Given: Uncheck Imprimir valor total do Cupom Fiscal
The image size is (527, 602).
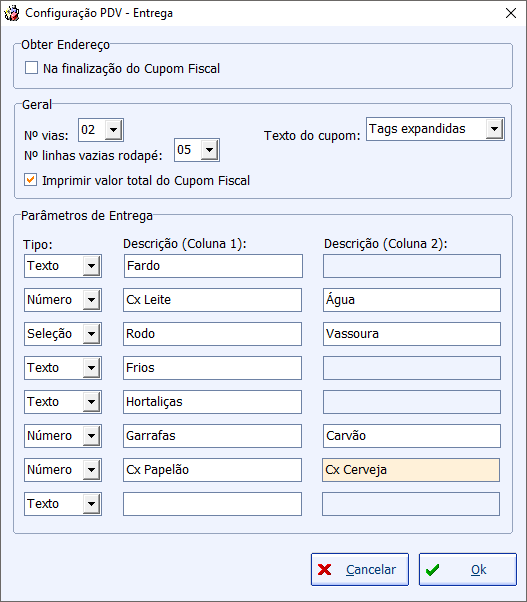Looking at the screenshot, I should point(31,180).
